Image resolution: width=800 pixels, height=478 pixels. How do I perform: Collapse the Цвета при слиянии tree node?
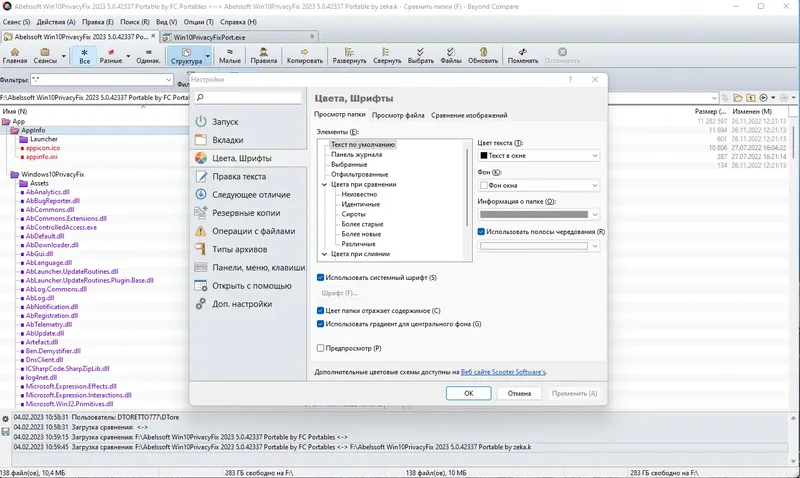point(324,254)
